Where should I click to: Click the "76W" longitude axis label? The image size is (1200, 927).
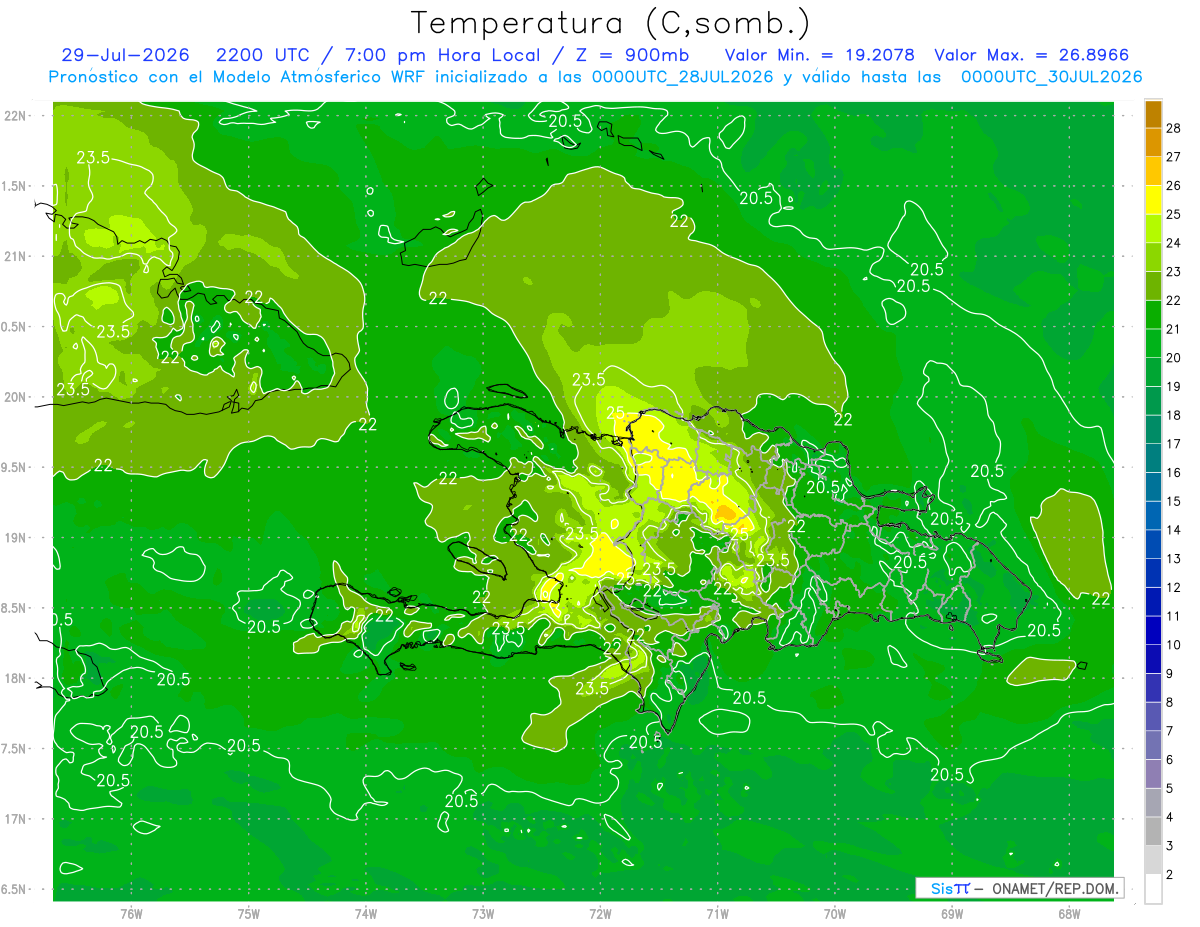[x=131, y=914]
